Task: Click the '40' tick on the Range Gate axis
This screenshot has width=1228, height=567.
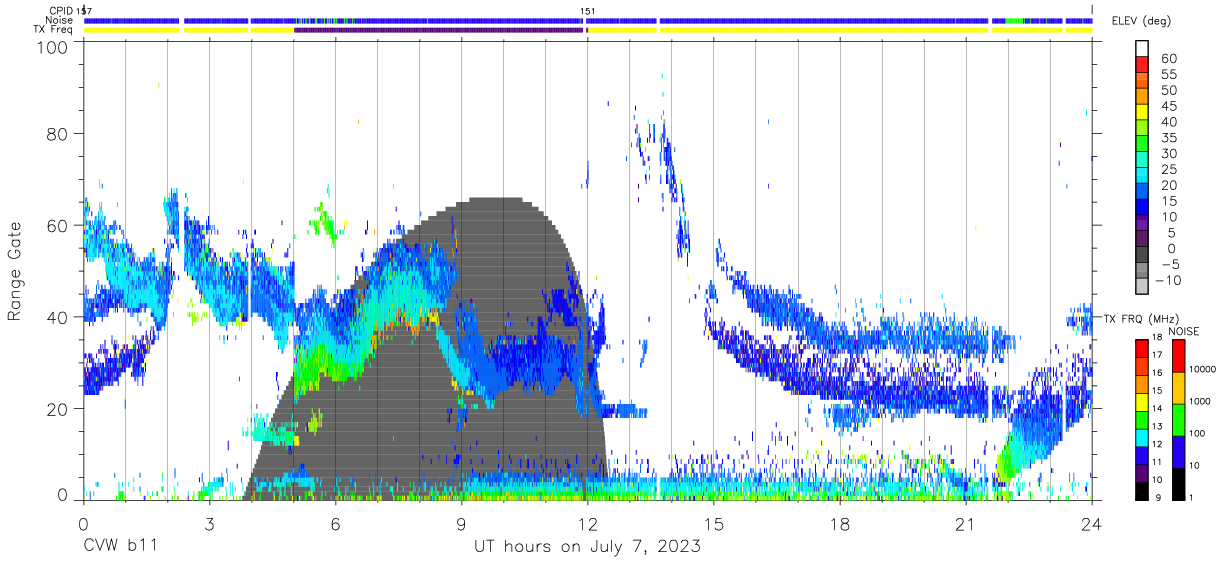Action: point(59,317)
